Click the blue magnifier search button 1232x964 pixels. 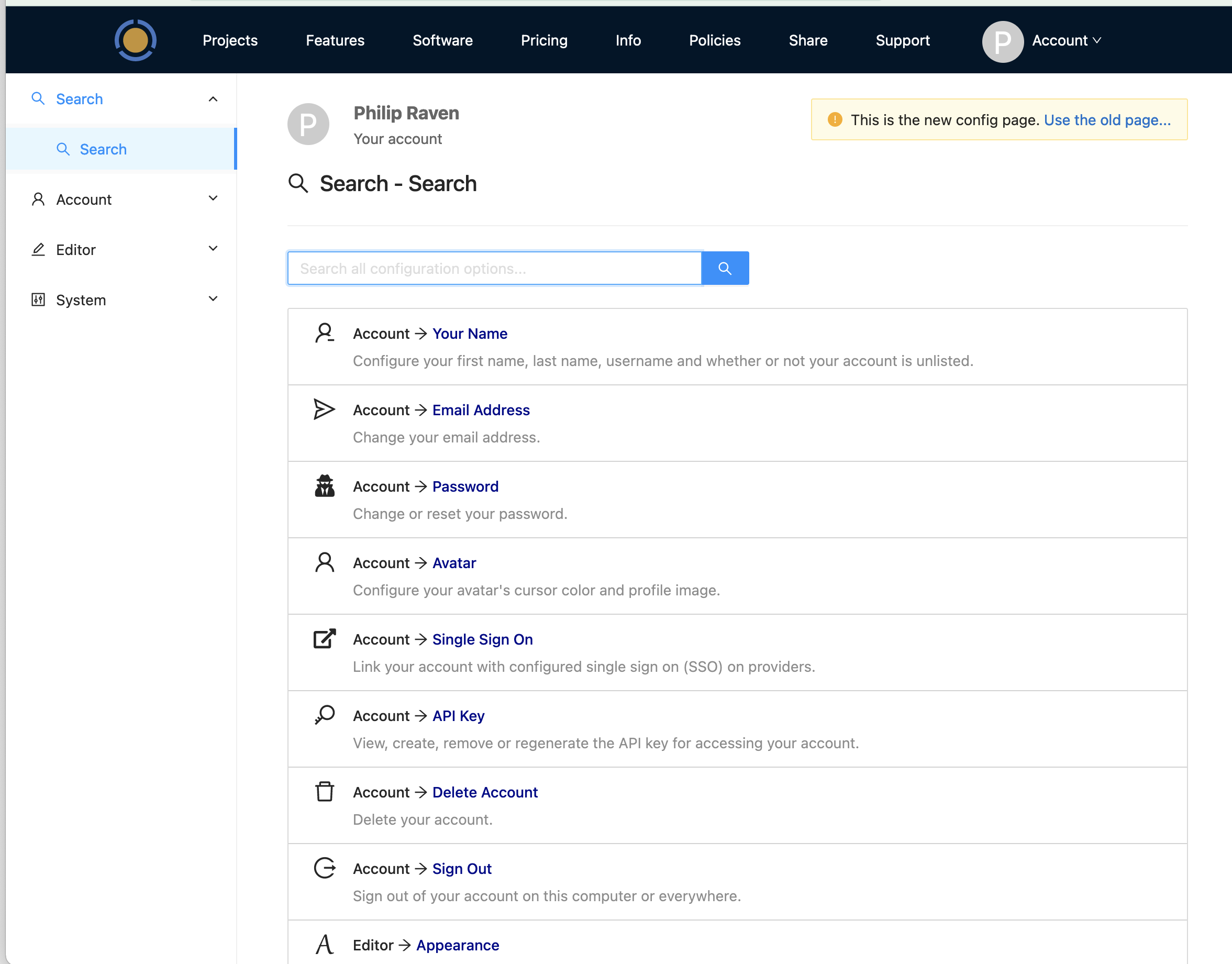(725, 268)
